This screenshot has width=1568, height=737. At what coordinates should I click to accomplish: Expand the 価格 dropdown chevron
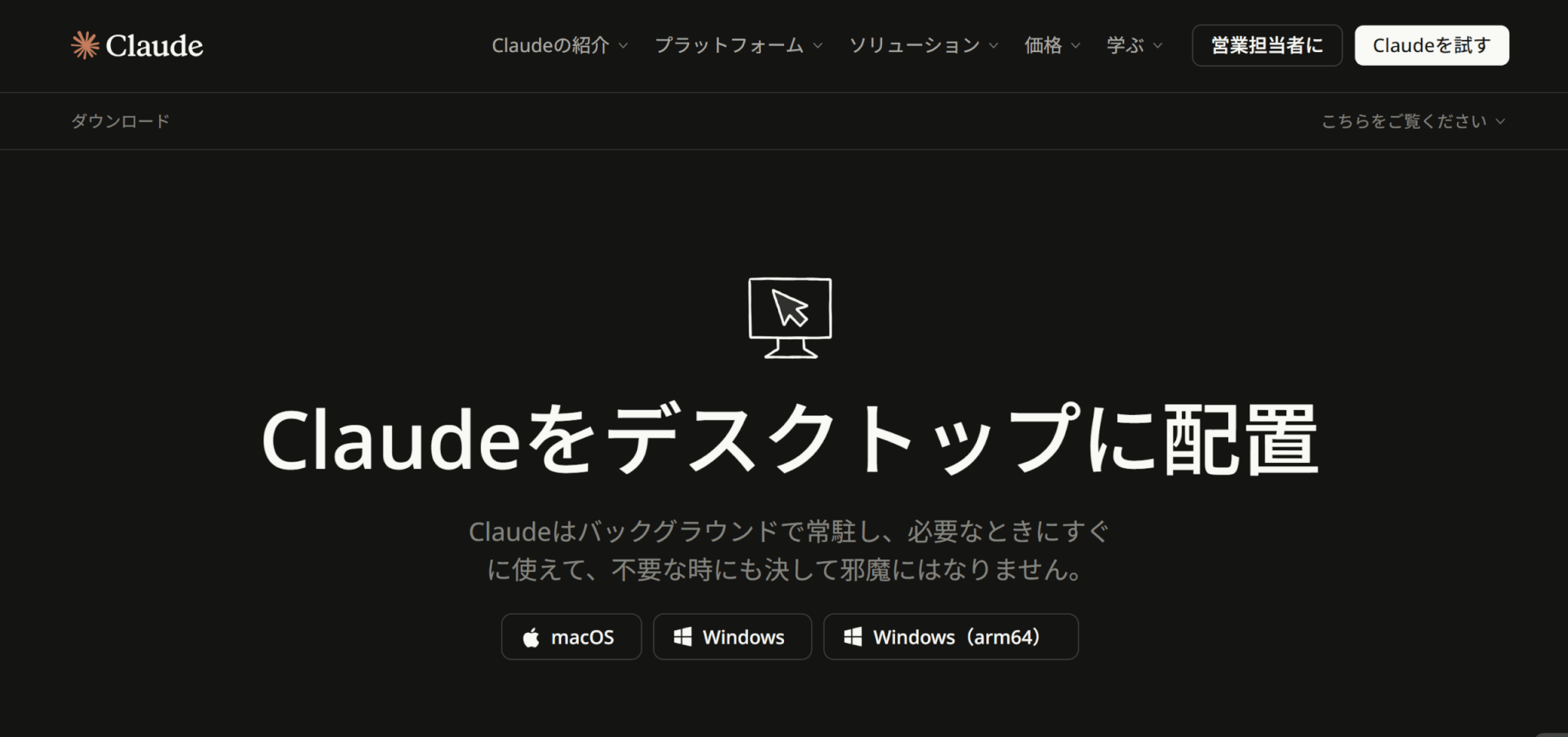click(x=1076, y=46)
